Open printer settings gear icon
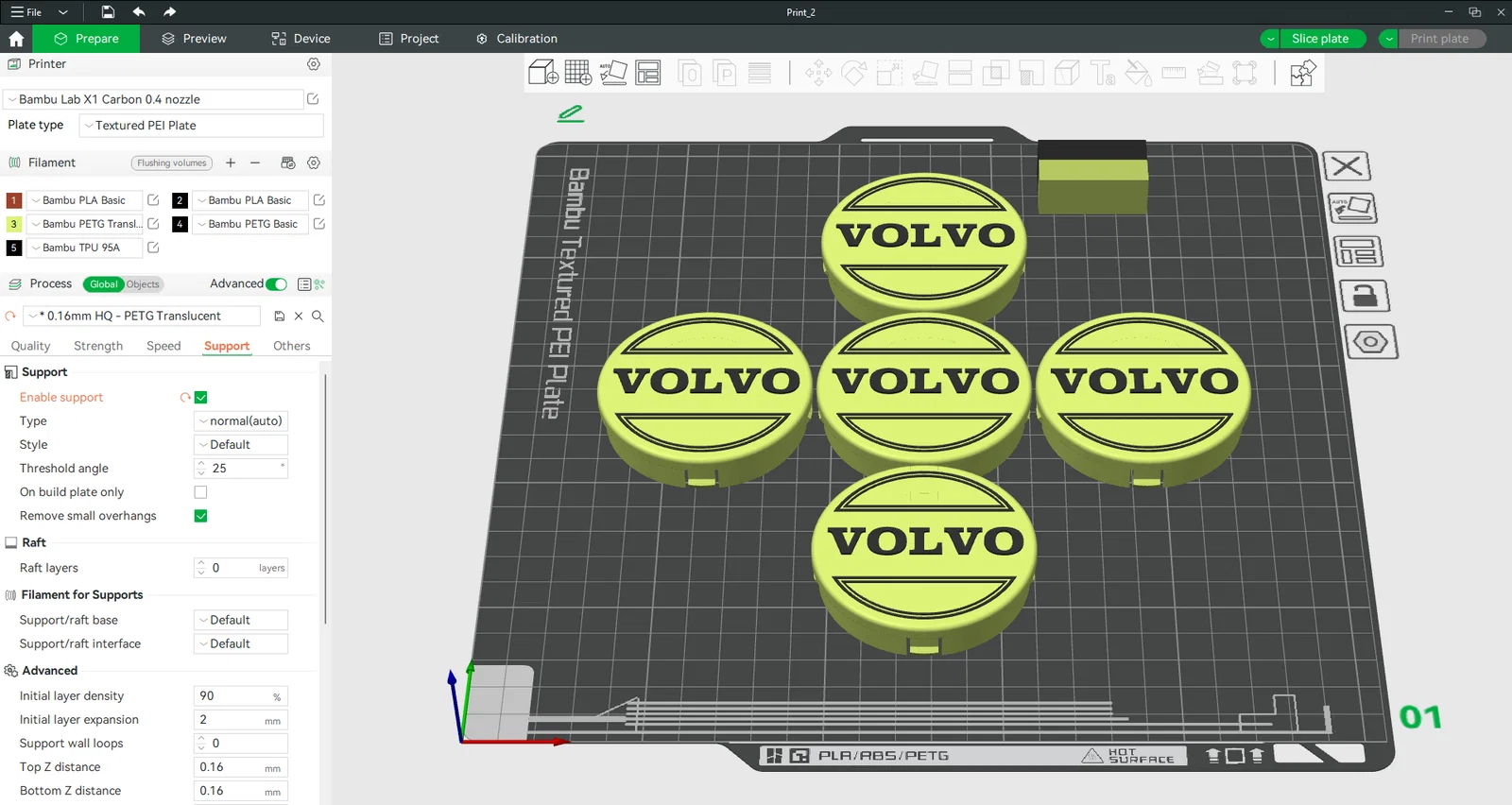The width and height of the screenshot is (1512, 805). pyautogui.click(x=314, y=64)
